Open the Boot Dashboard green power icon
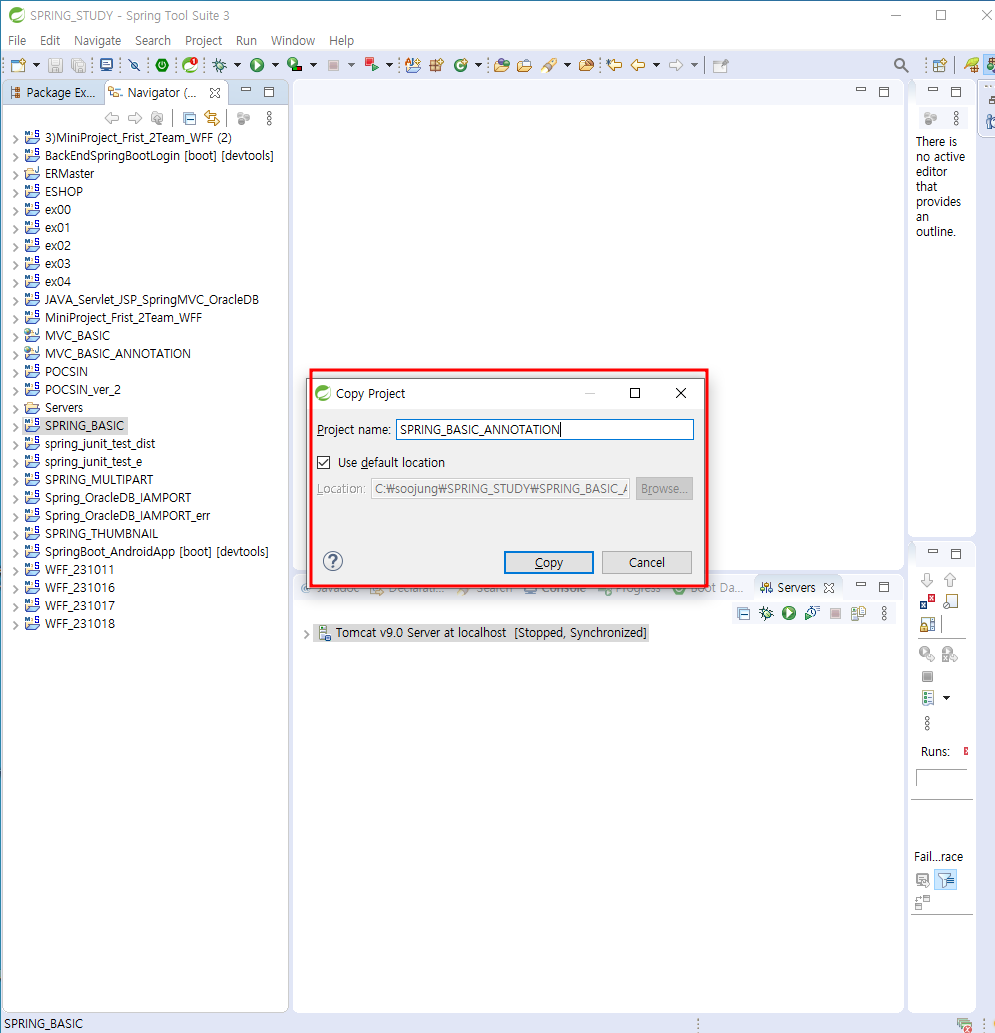 point(162,65)
